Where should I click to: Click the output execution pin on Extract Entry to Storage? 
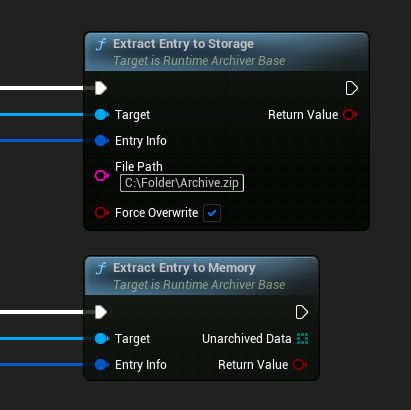point(351,88)
